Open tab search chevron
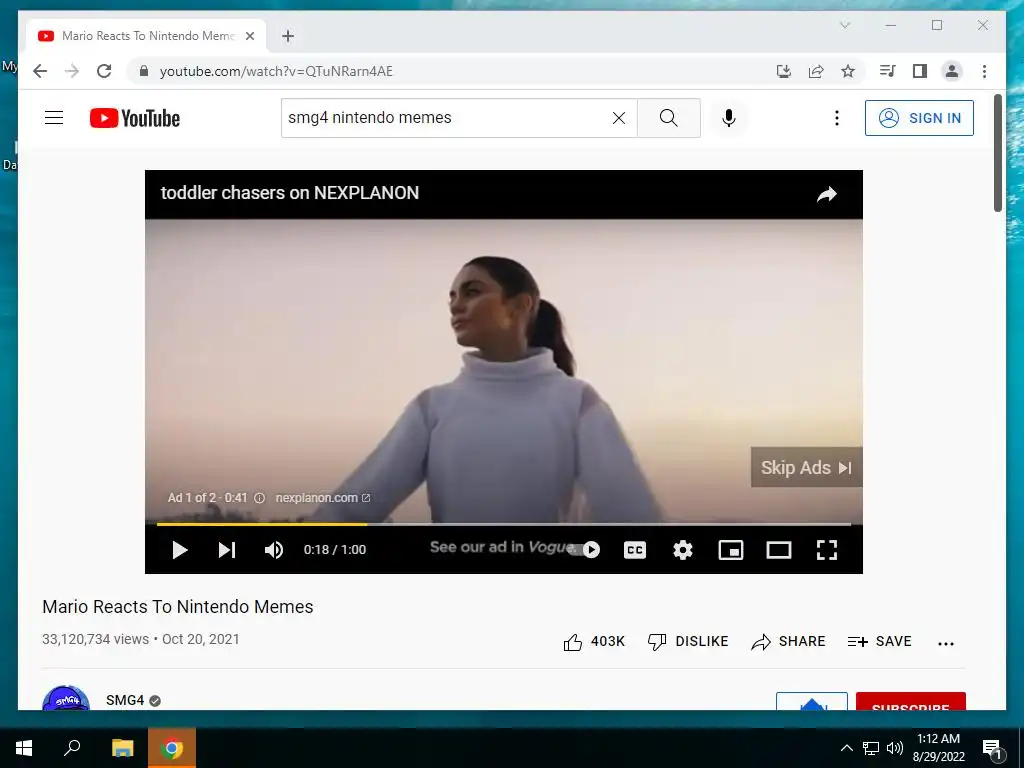The image size is (1024, 768). click(844, 25)
